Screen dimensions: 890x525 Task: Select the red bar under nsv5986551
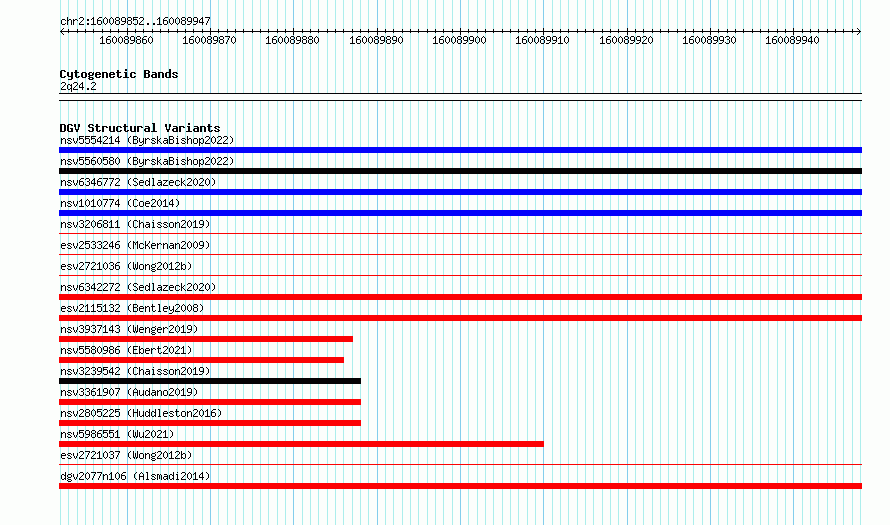tap(301, 444)
